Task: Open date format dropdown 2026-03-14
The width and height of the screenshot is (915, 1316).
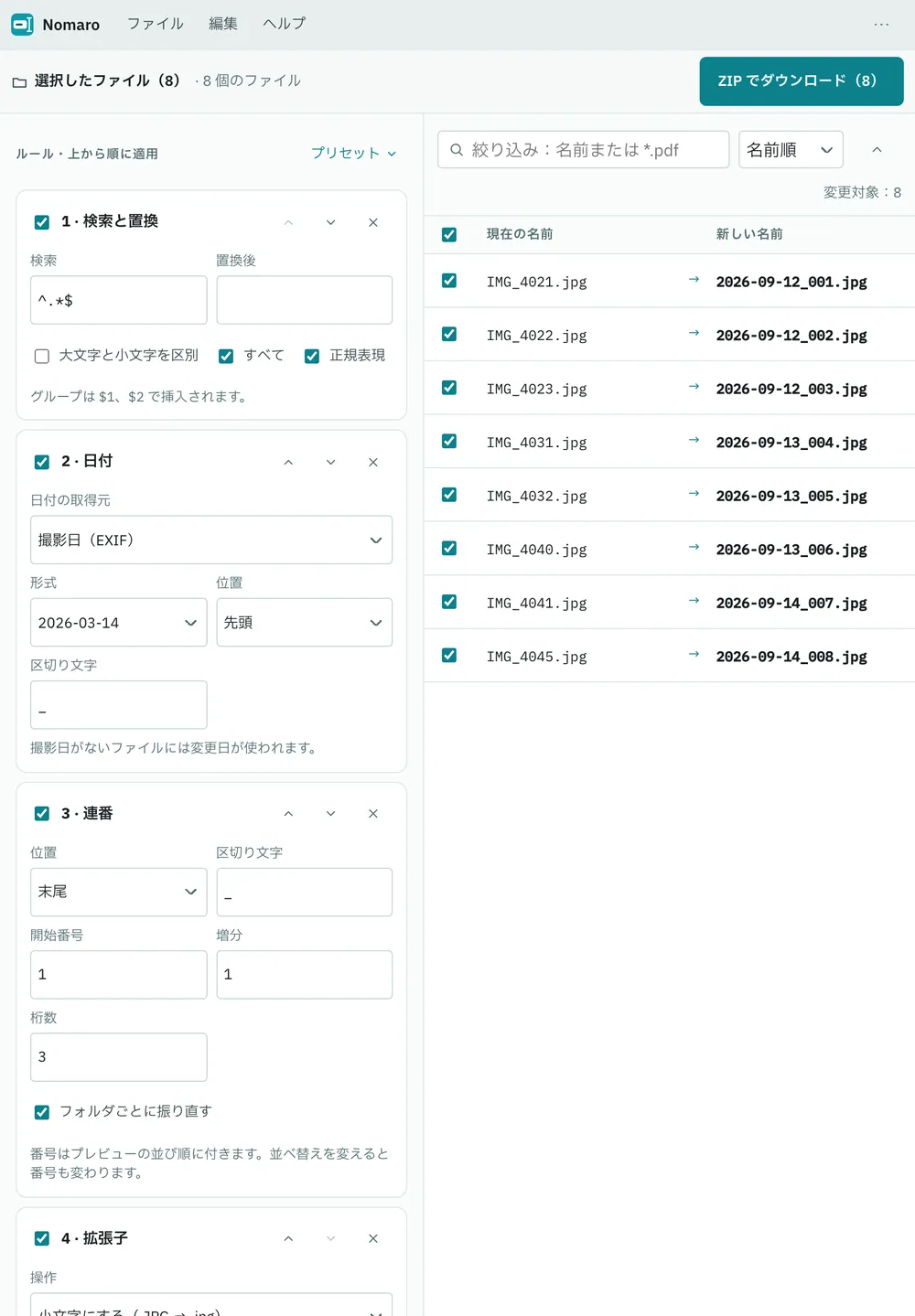Action: tap(119, 623)
